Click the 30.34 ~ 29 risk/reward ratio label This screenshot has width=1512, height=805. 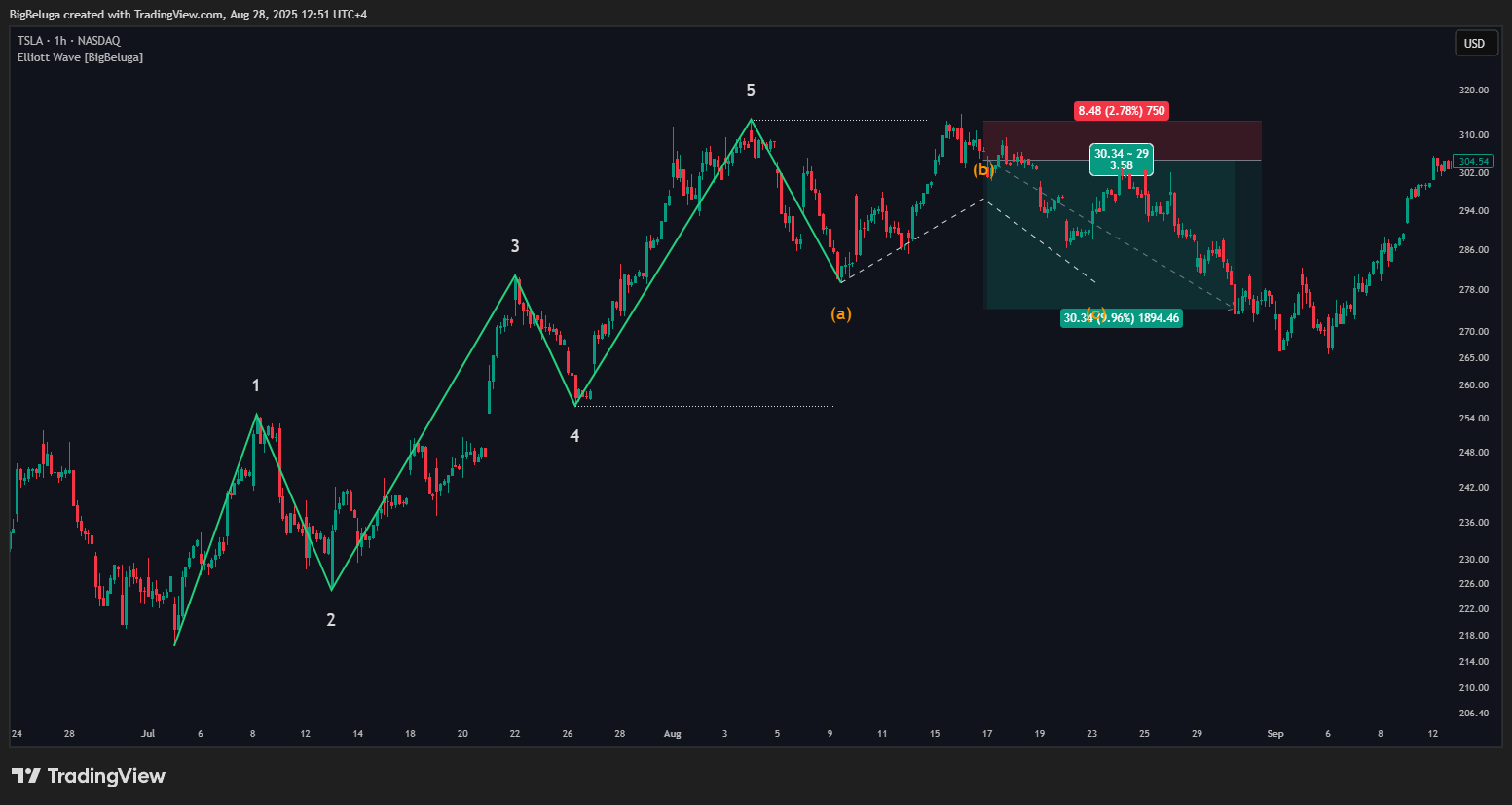click(x=1122, y=160)
